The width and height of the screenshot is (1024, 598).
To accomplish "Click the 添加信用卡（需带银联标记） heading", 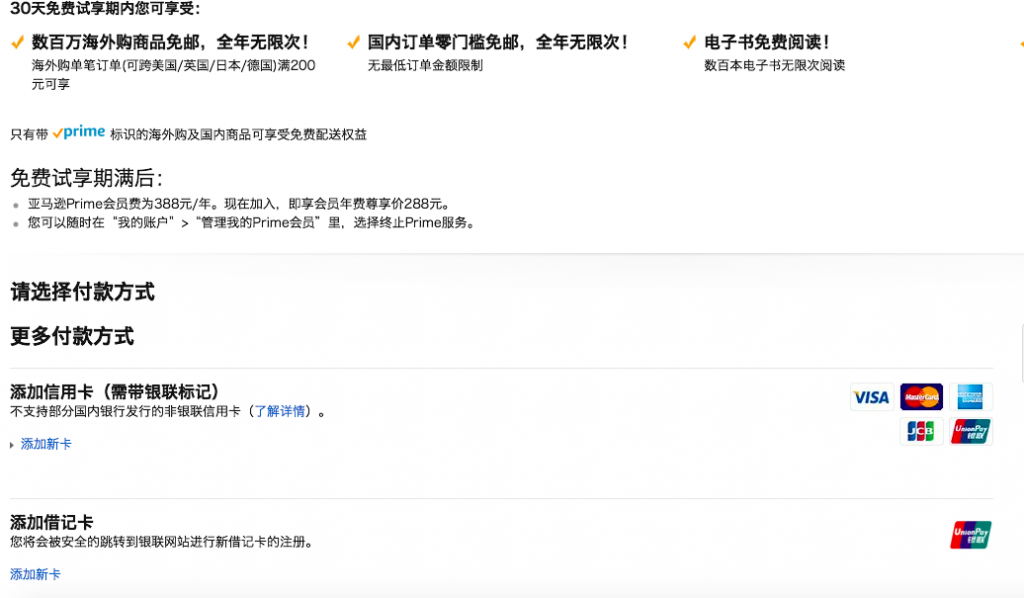I will pyautogui.click(x=114, y=392).
